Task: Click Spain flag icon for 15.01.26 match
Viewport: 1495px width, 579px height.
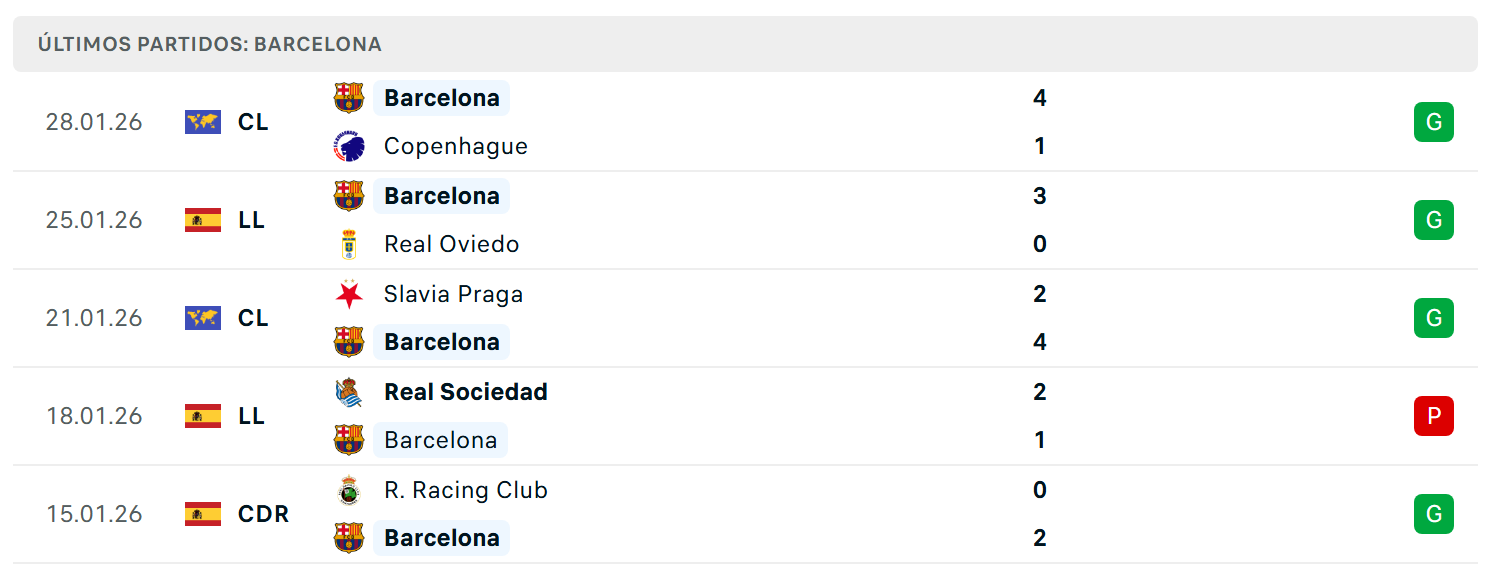Action: tap(203, 514)
